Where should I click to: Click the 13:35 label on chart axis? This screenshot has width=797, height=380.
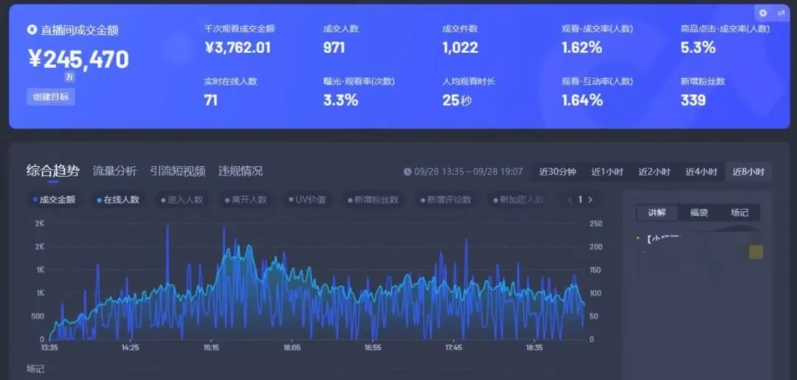[x=49, y=348]
